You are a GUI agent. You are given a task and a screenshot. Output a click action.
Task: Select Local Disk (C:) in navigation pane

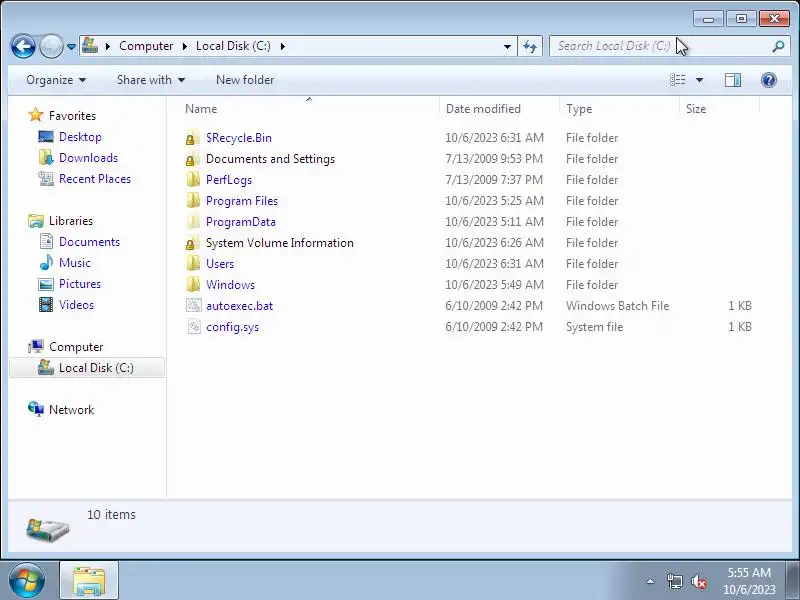click(x=87, y=368)
